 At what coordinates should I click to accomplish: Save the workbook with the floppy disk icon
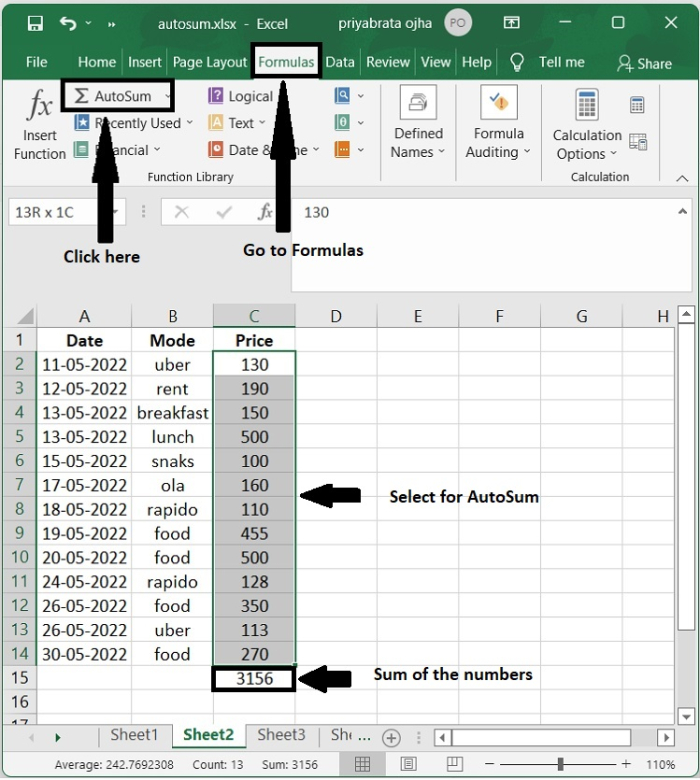click(35, 23)
